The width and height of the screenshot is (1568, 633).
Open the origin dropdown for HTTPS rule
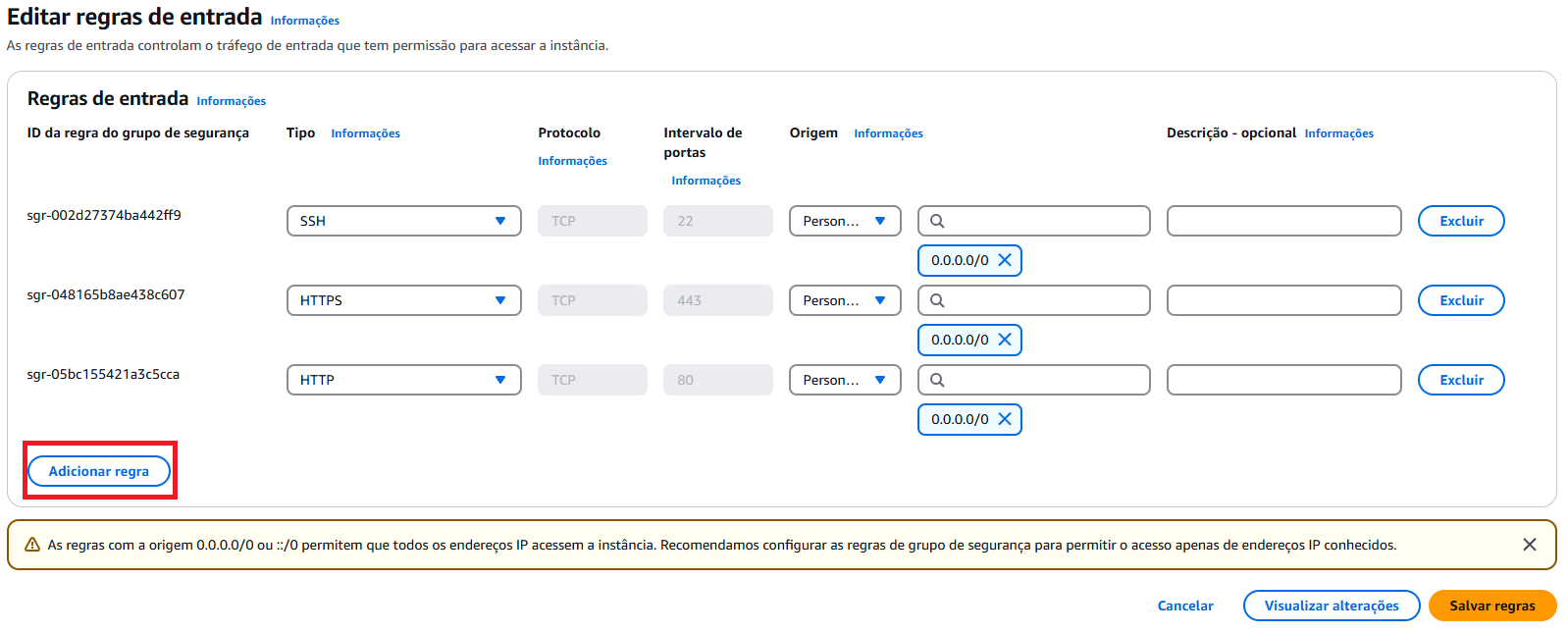click(x=845, y=300)
